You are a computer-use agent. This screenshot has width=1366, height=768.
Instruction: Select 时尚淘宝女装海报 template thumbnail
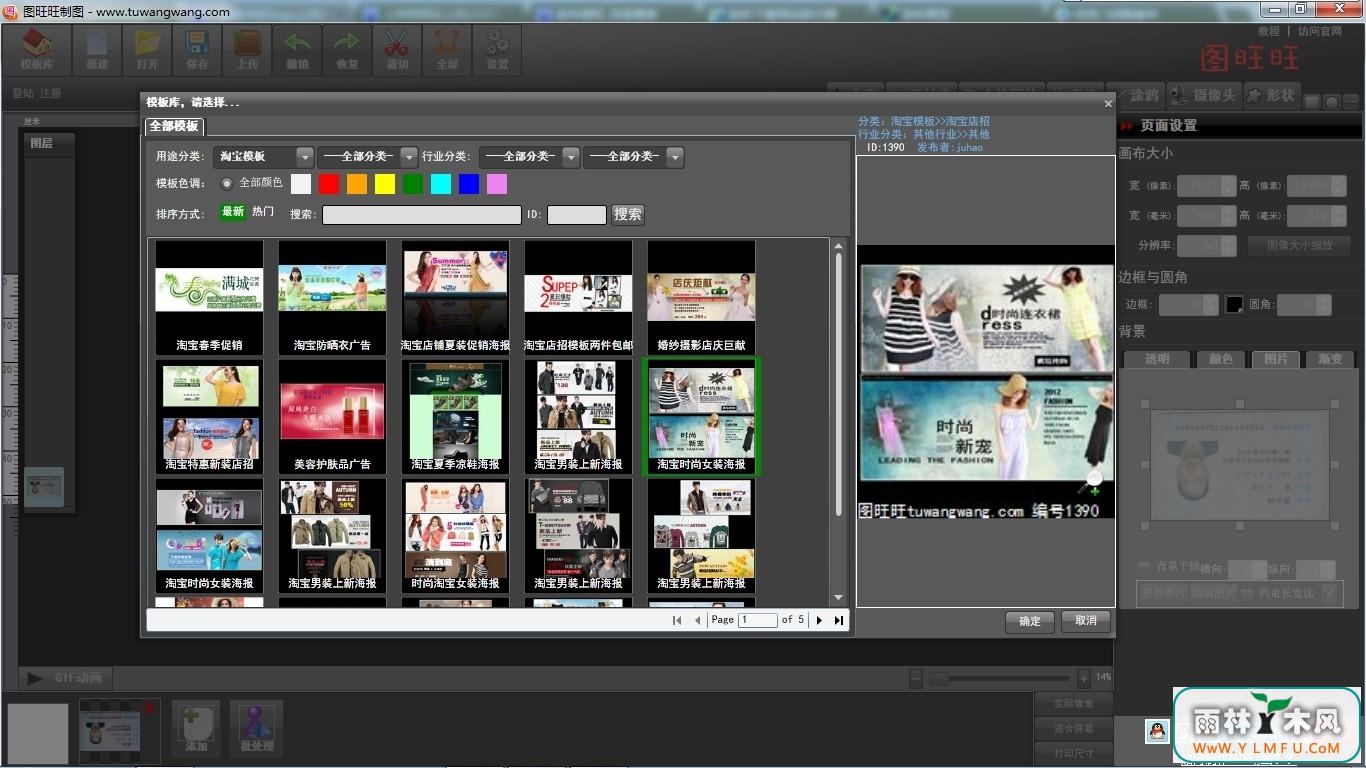[455, 536]
